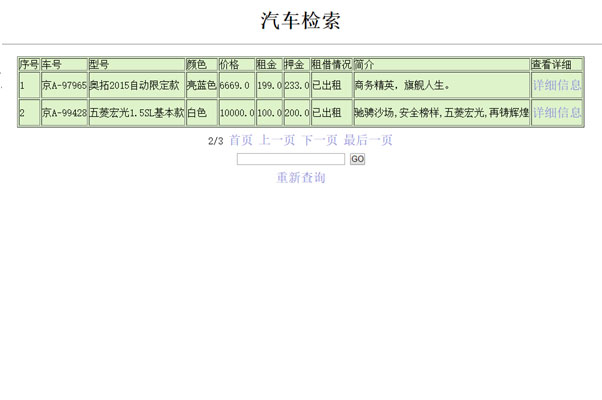Click the 亮蓝色 color cell
The height and width of the screenshot is (400, 602).
click(x=201, y=85)
